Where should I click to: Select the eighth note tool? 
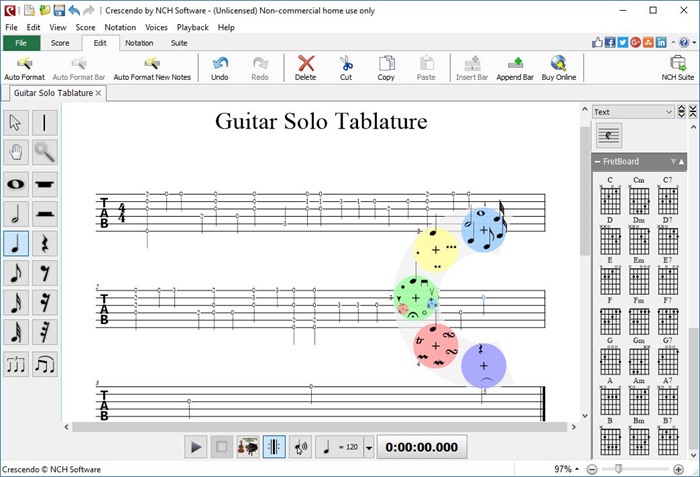pyautogui.click(x=16, y=274)
